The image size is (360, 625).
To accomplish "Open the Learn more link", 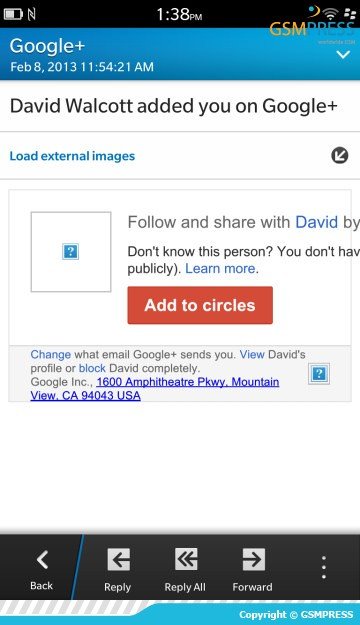I will click(220, 269).
